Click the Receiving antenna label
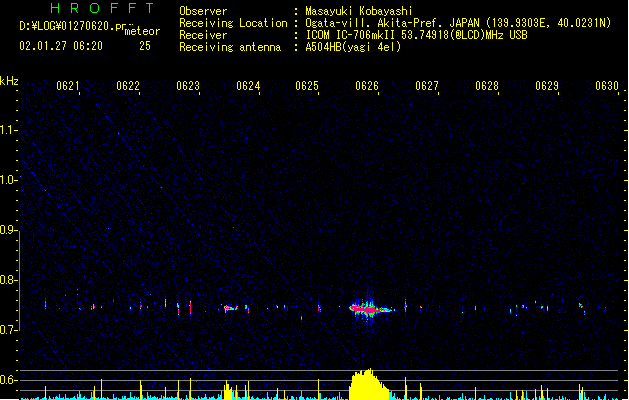This screenshot has width=629, height=400. pos(230,47)
